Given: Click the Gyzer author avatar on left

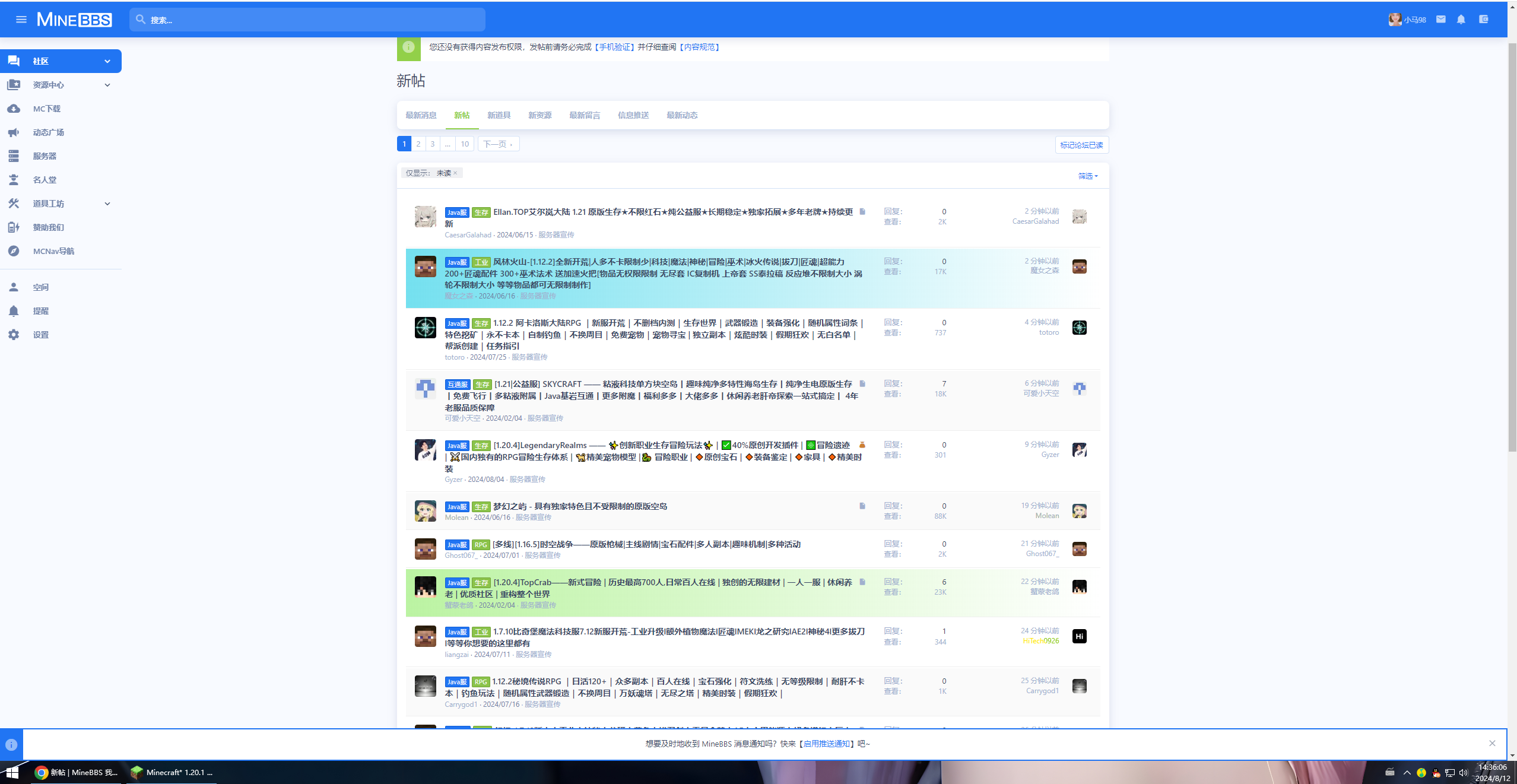Looking at the screenshot, I should pos(426,450).
